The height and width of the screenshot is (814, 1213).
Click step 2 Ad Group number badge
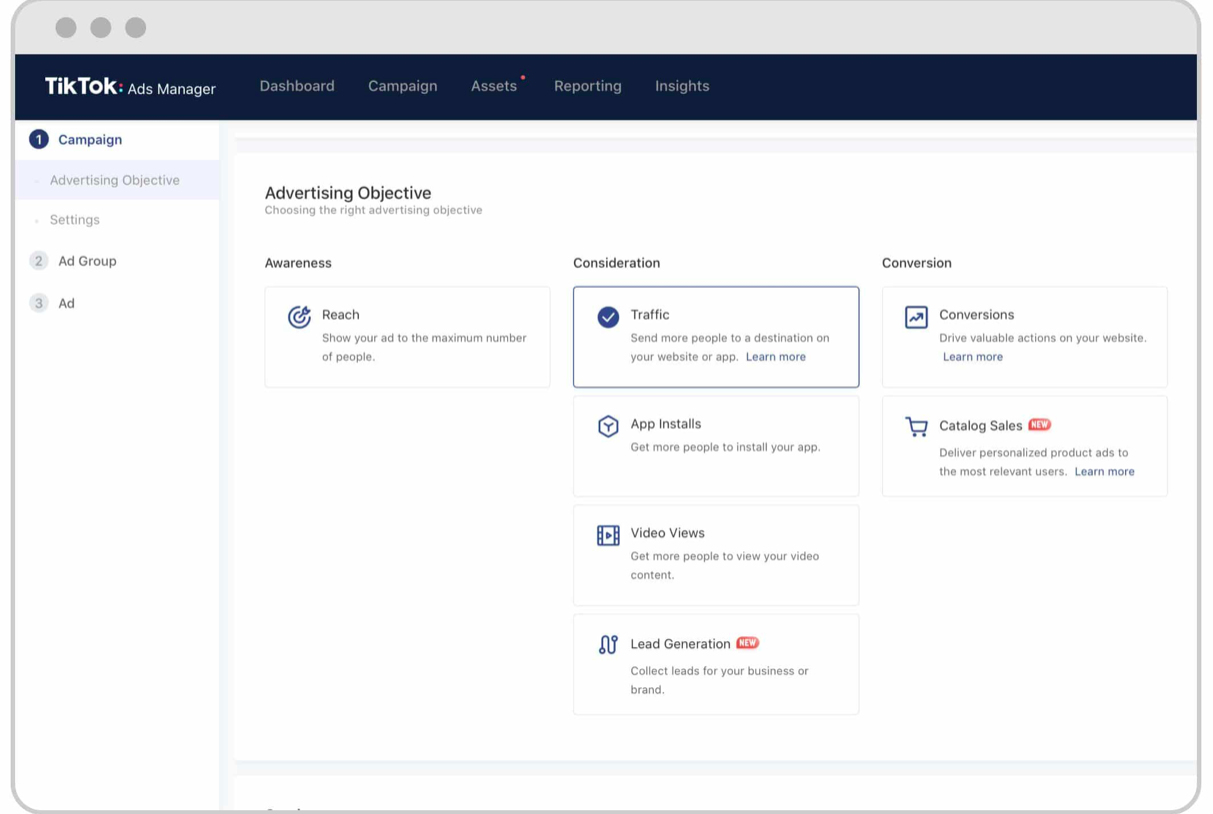tap(39, 261)
